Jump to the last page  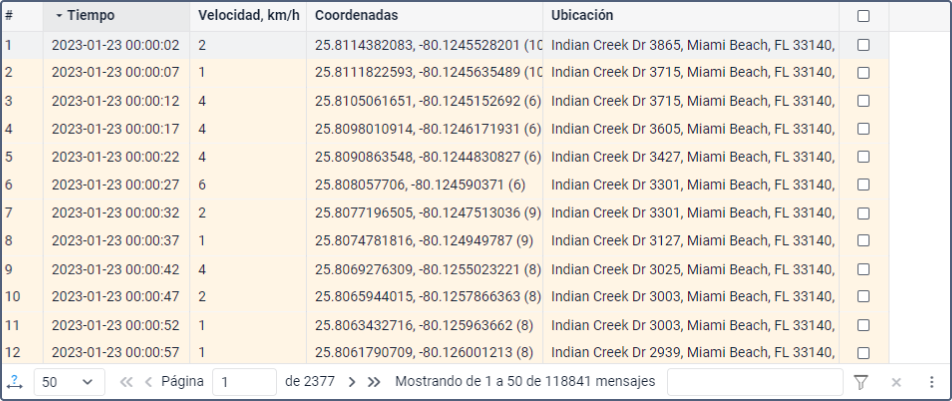(x=374, y=382)
